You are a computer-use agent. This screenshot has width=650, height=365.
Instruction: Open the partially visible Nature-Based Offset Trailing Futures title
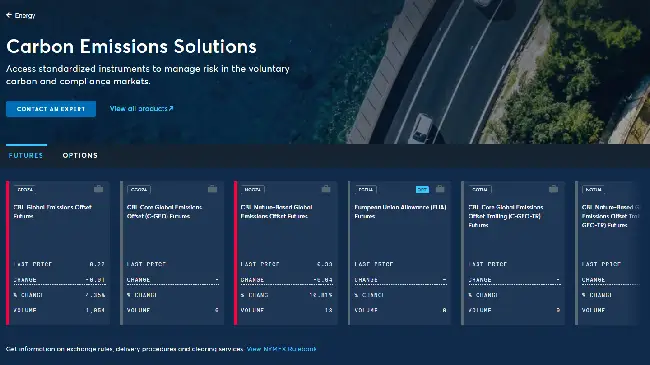pos(610,216)
